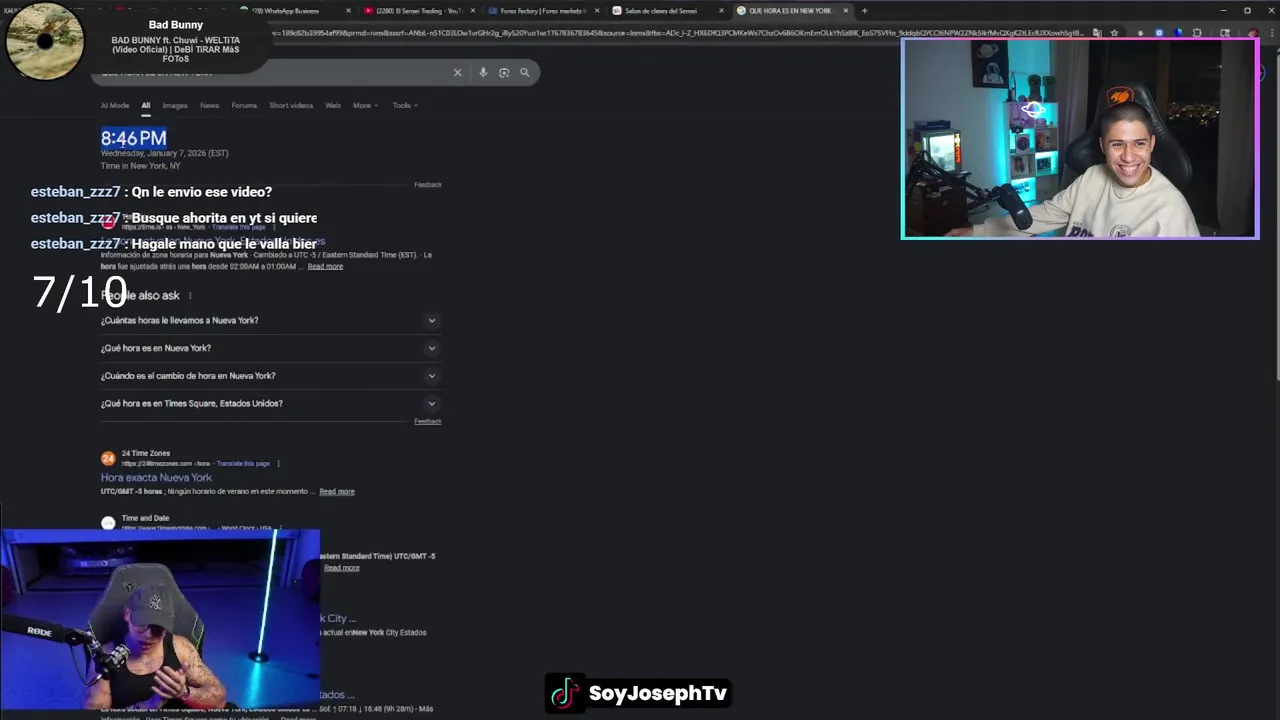Click Read more beside webcam overlay result
1280x720 pixels.
[341, 568]
